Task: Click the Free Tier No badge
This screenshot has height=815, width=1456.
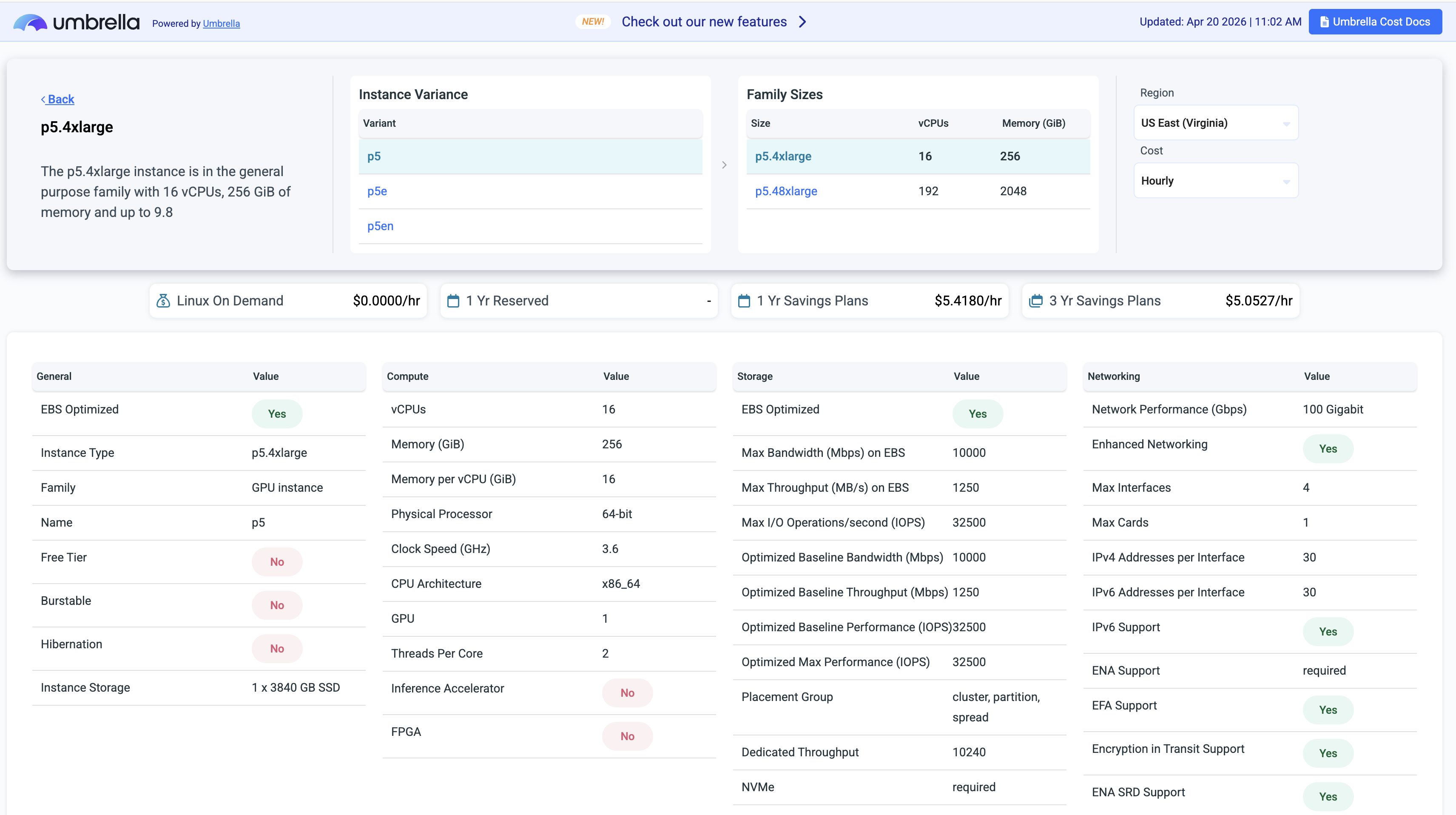Action: tap(277, 561)
